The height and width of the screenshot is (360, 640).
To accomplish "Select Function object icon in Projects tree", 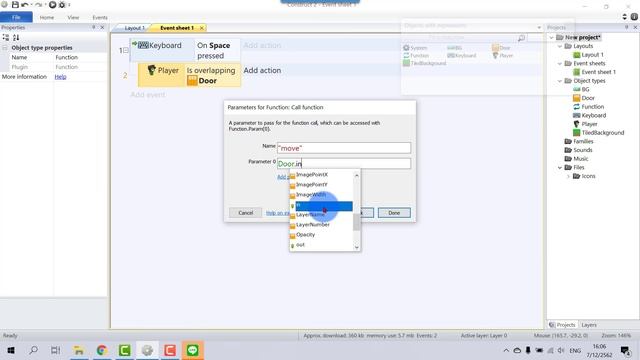I will [x=576, y=107].
